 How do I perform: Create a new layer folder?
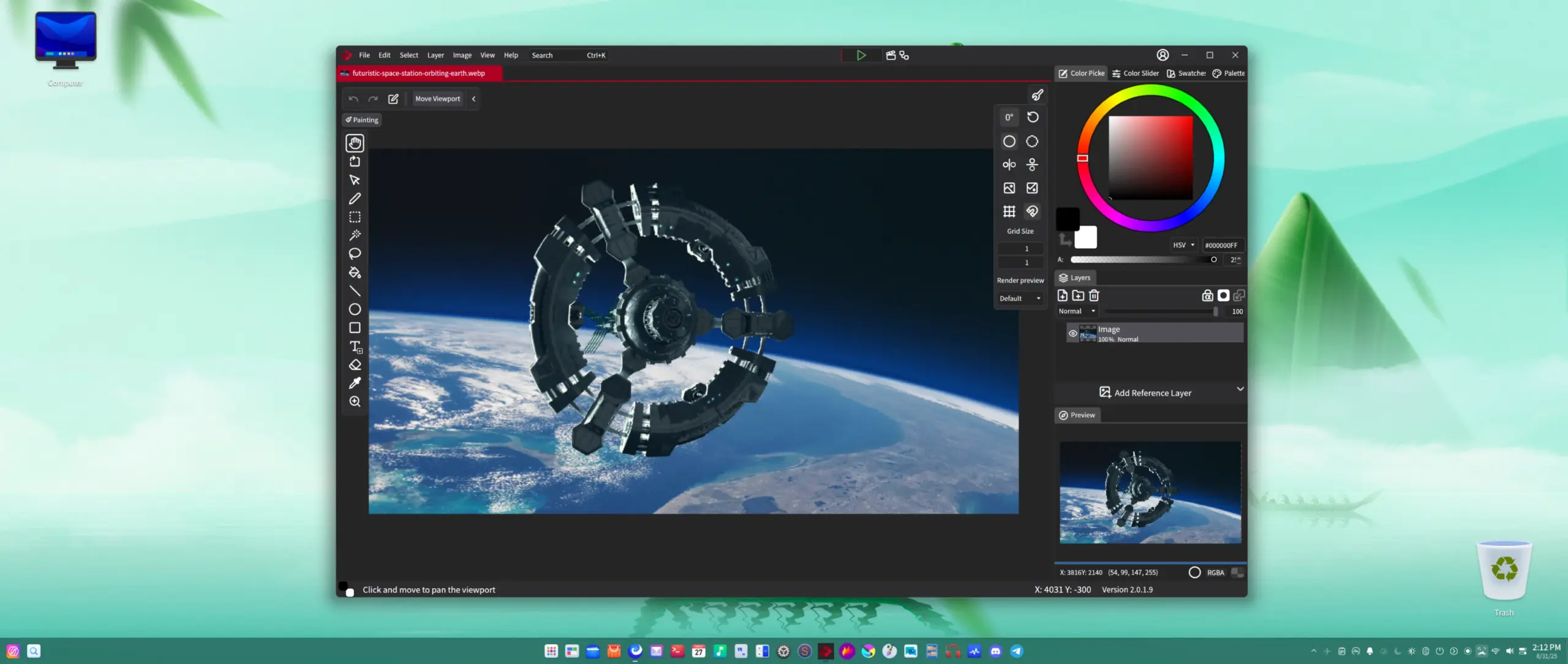click(1078, 296)
